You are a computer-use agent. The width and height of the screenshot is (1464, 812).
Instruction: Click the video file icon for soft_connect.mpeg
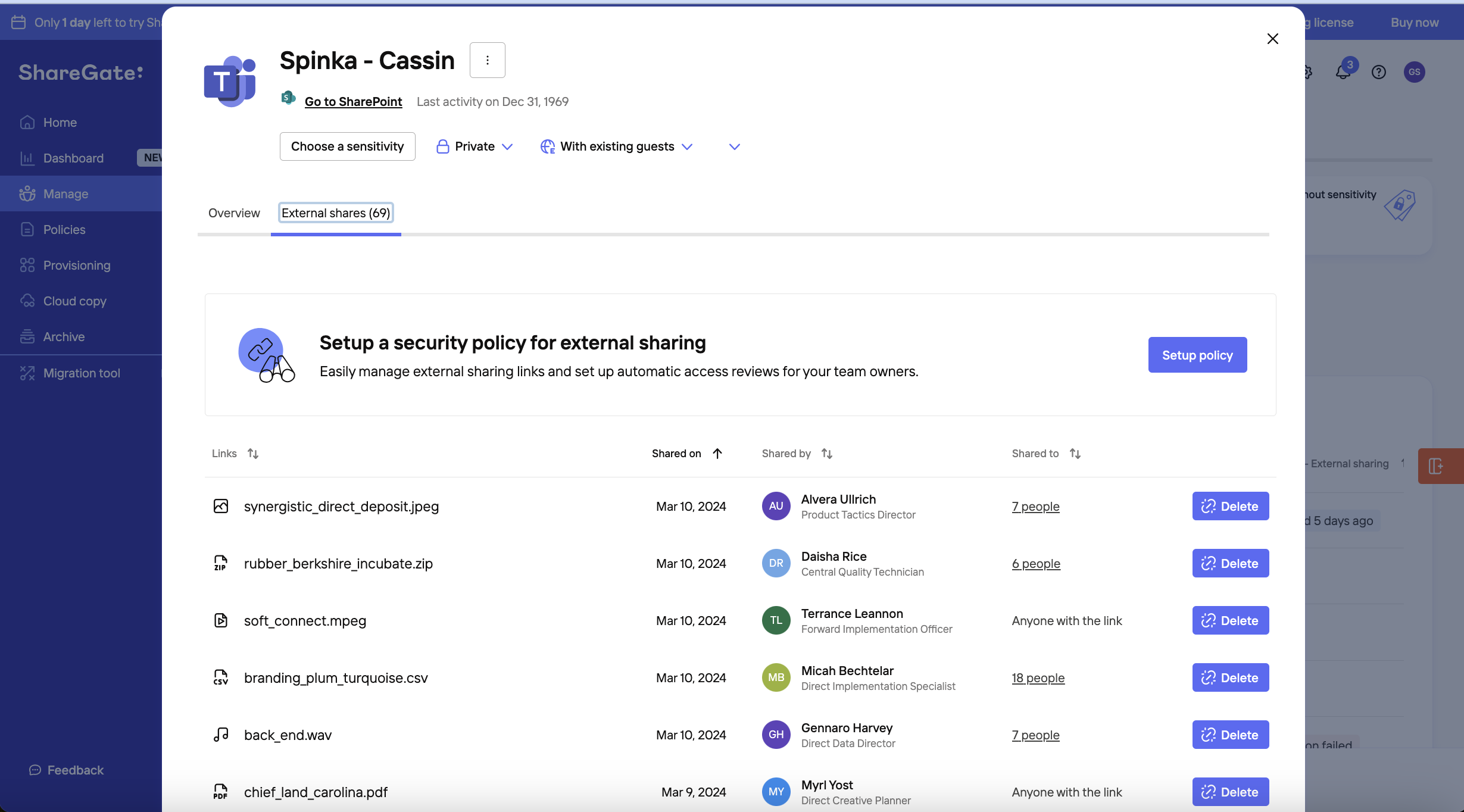[x=221, y=620]
